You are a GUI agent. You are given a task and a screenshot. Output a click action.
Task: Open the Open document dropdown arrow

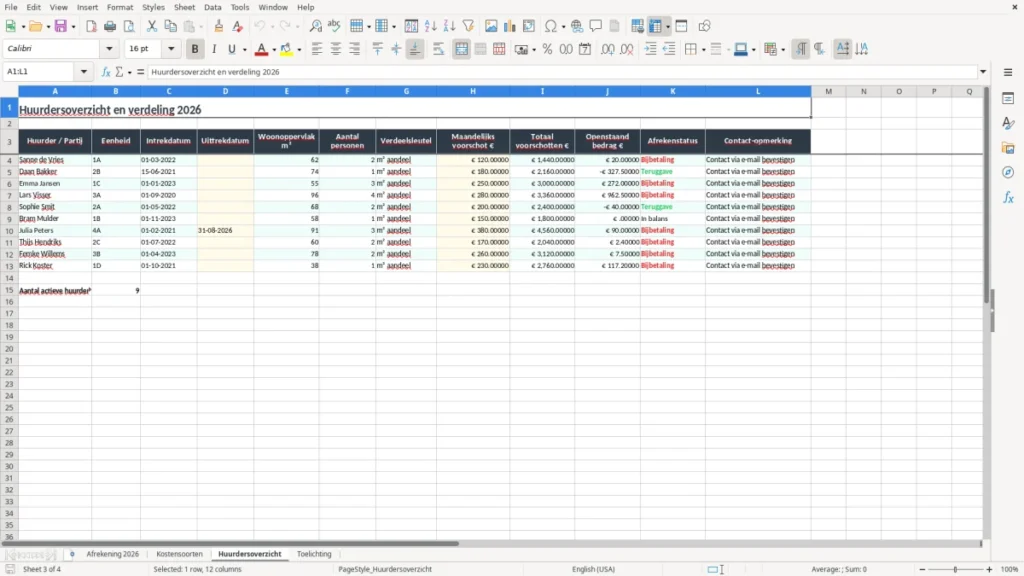[48, 26]
